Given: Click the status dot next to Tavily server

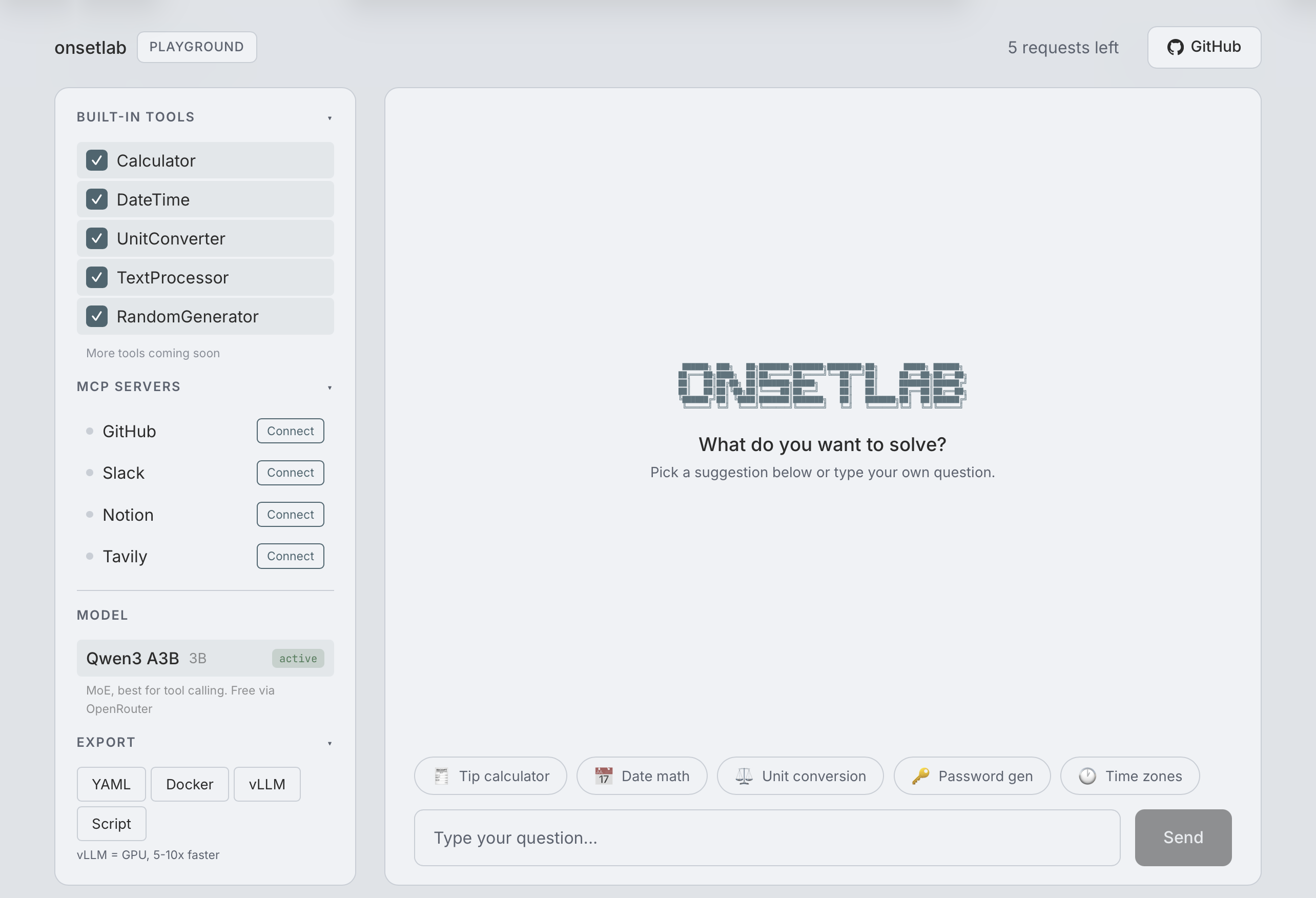Looking at the screenshot, I should (91, 556).
